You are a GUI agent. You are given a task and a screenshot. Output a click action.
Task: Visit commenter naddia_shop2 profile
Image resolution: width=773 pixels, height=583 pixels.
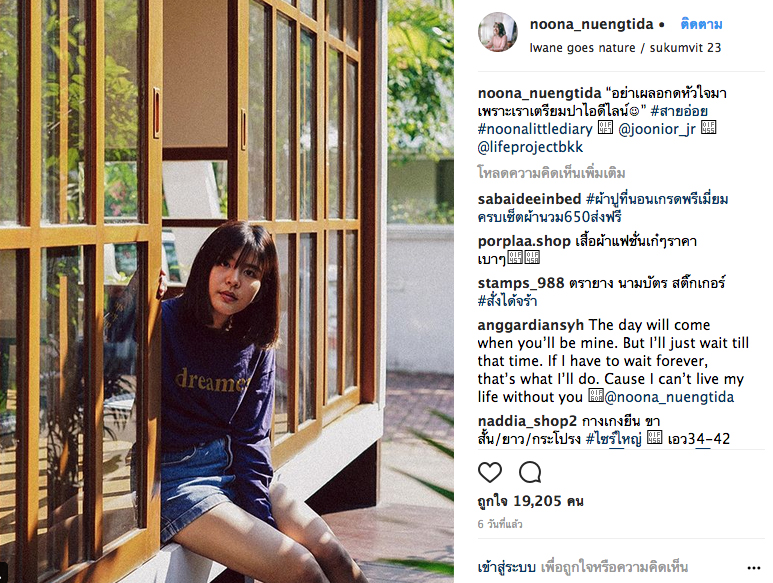[x=527, y=421]
